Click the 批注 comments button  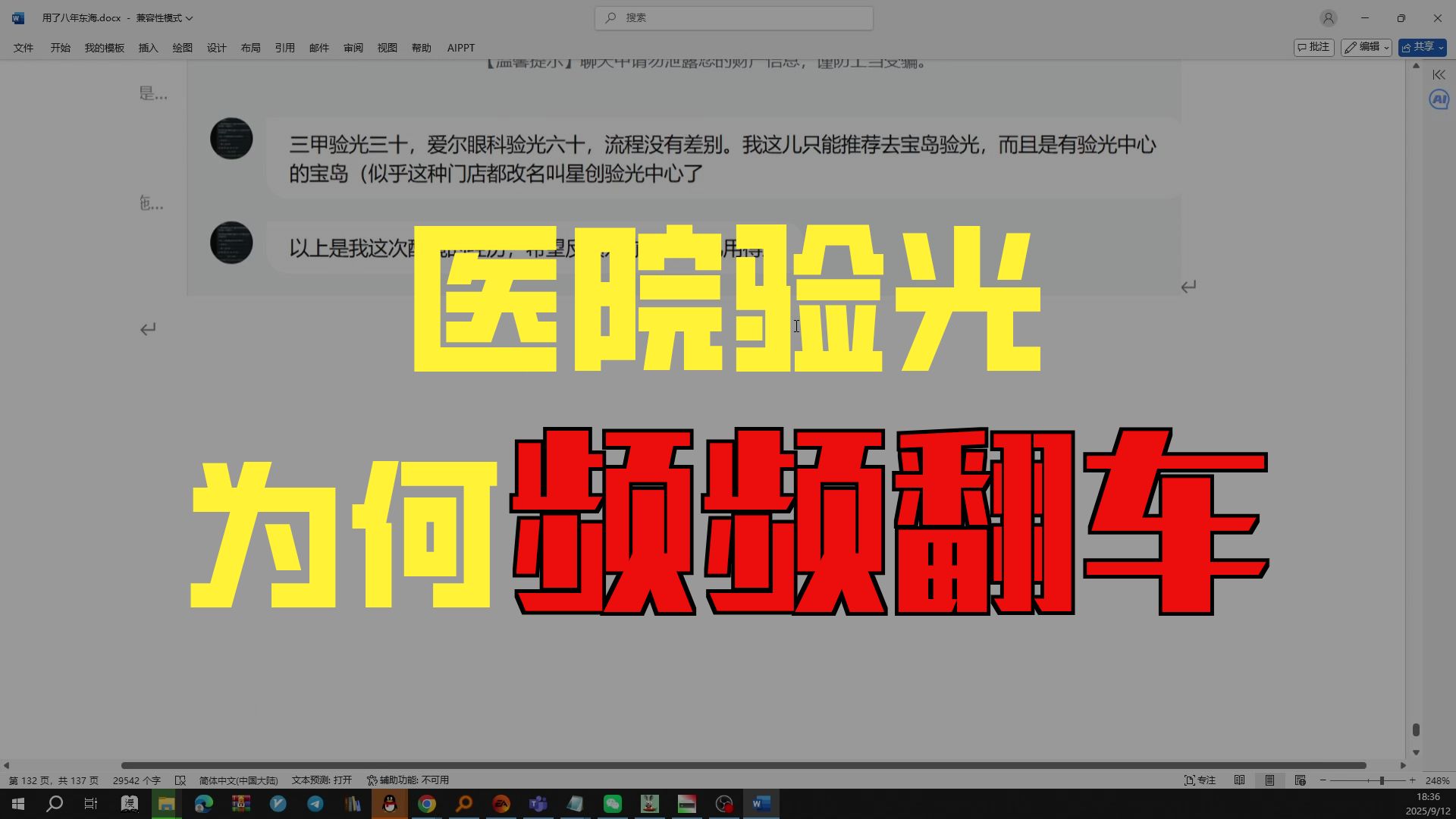(x=1313, y=47)
